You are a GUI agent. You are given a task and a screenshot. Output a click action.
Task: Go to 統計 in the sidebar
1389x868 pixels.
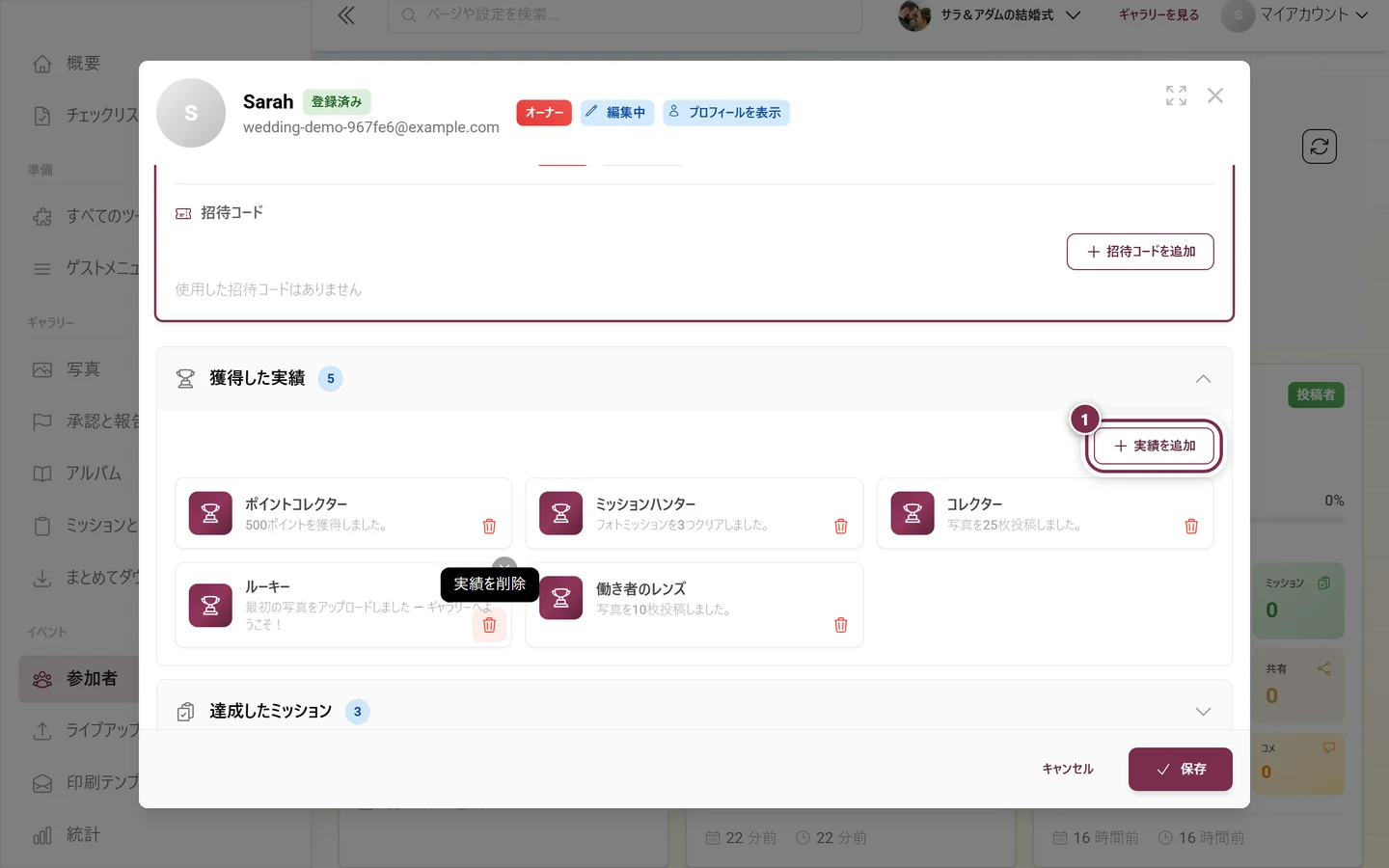[83, 835]
